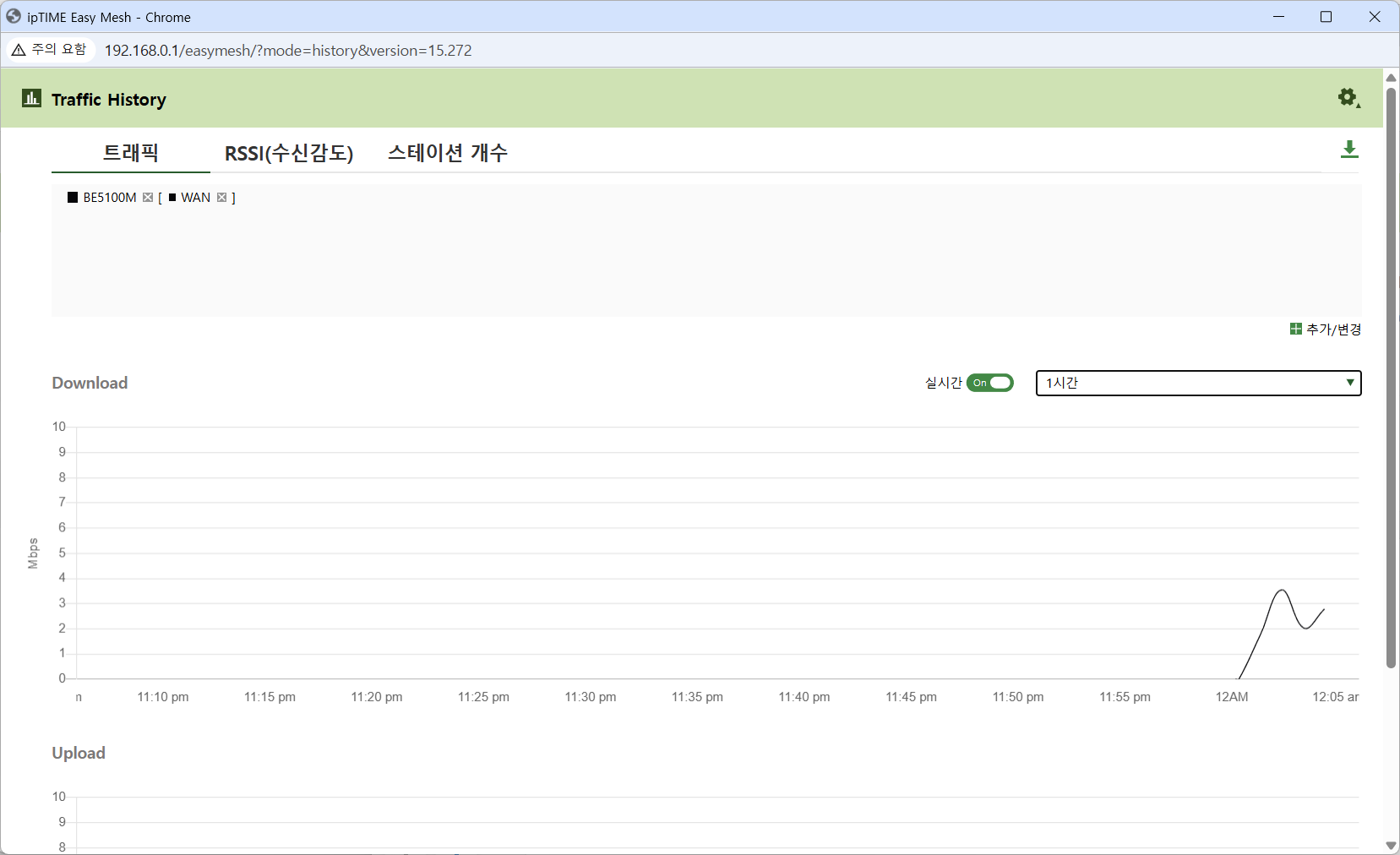
Task: Remove BE5100M with its X icon
Action: (148, 198)
